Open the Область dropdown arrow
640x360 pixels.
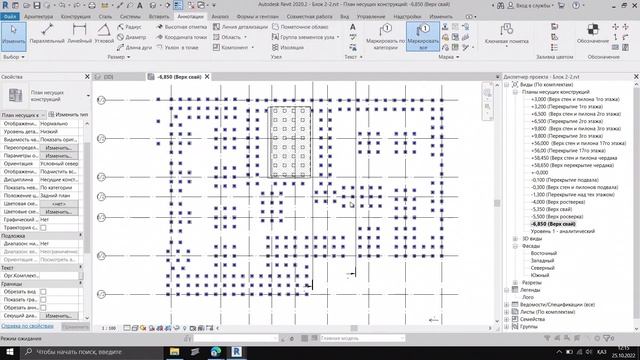coord(245,37)
